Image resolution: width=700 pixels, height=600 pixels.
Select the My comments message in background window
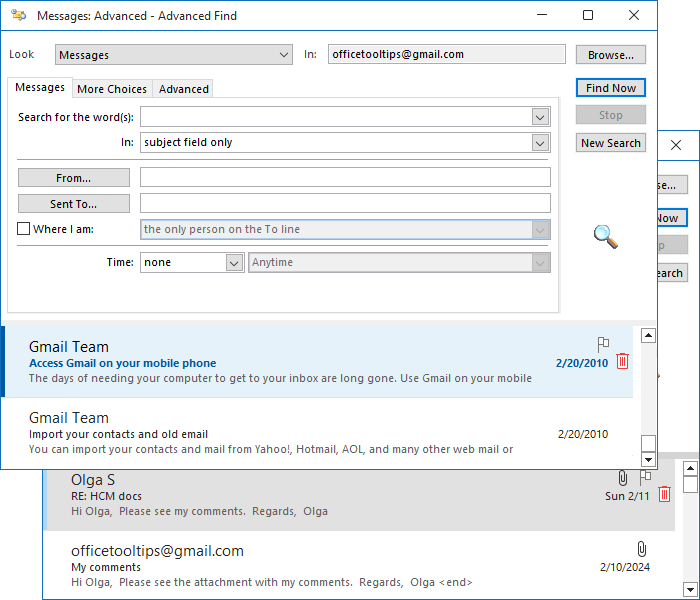tap(361, 566)
